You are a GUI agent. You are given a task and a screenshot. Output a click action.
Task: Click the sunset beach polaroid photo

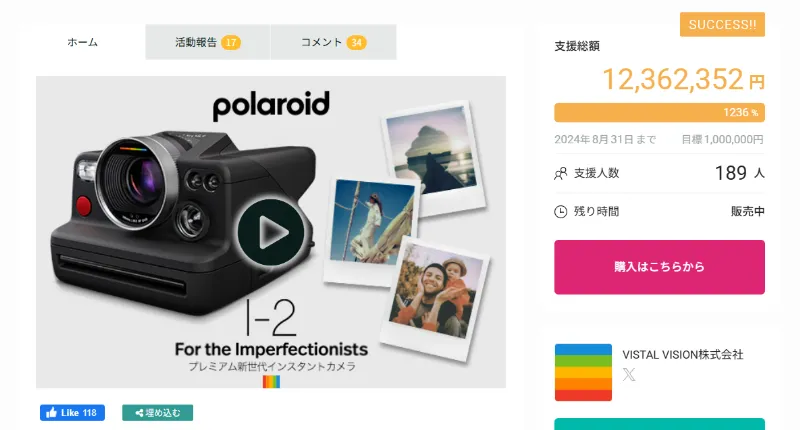(x=433, y=154)
